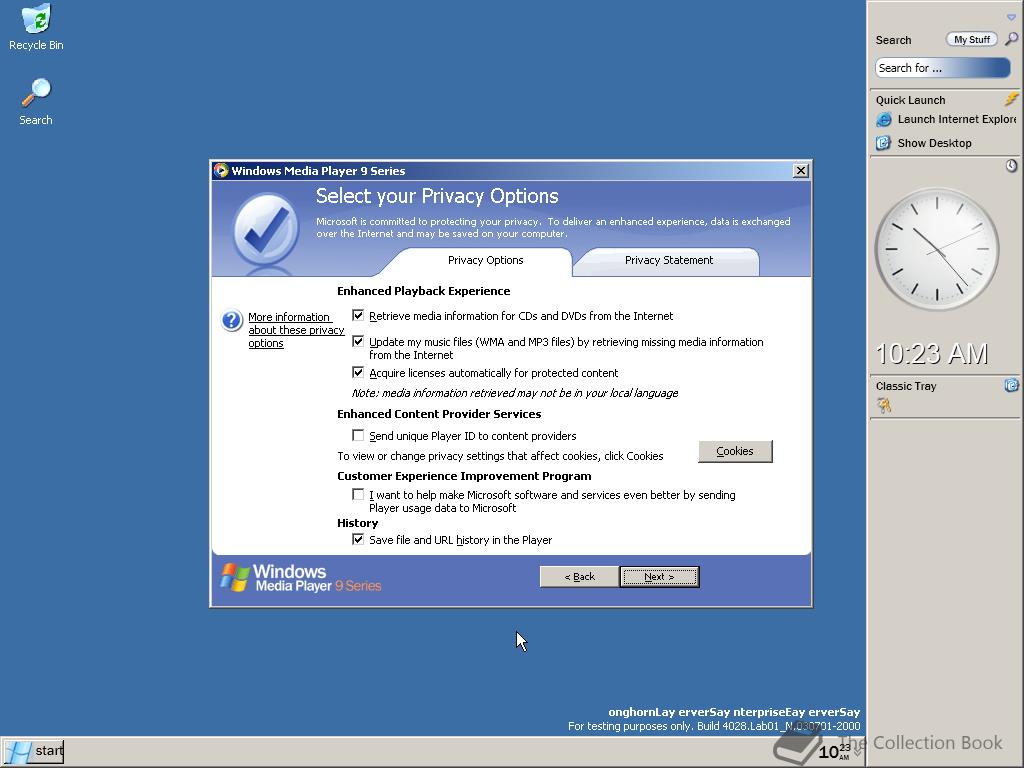The width and height of the screenshot is (1024, 768).
Task: Click the History heading
Action: [x=357, y=523]
